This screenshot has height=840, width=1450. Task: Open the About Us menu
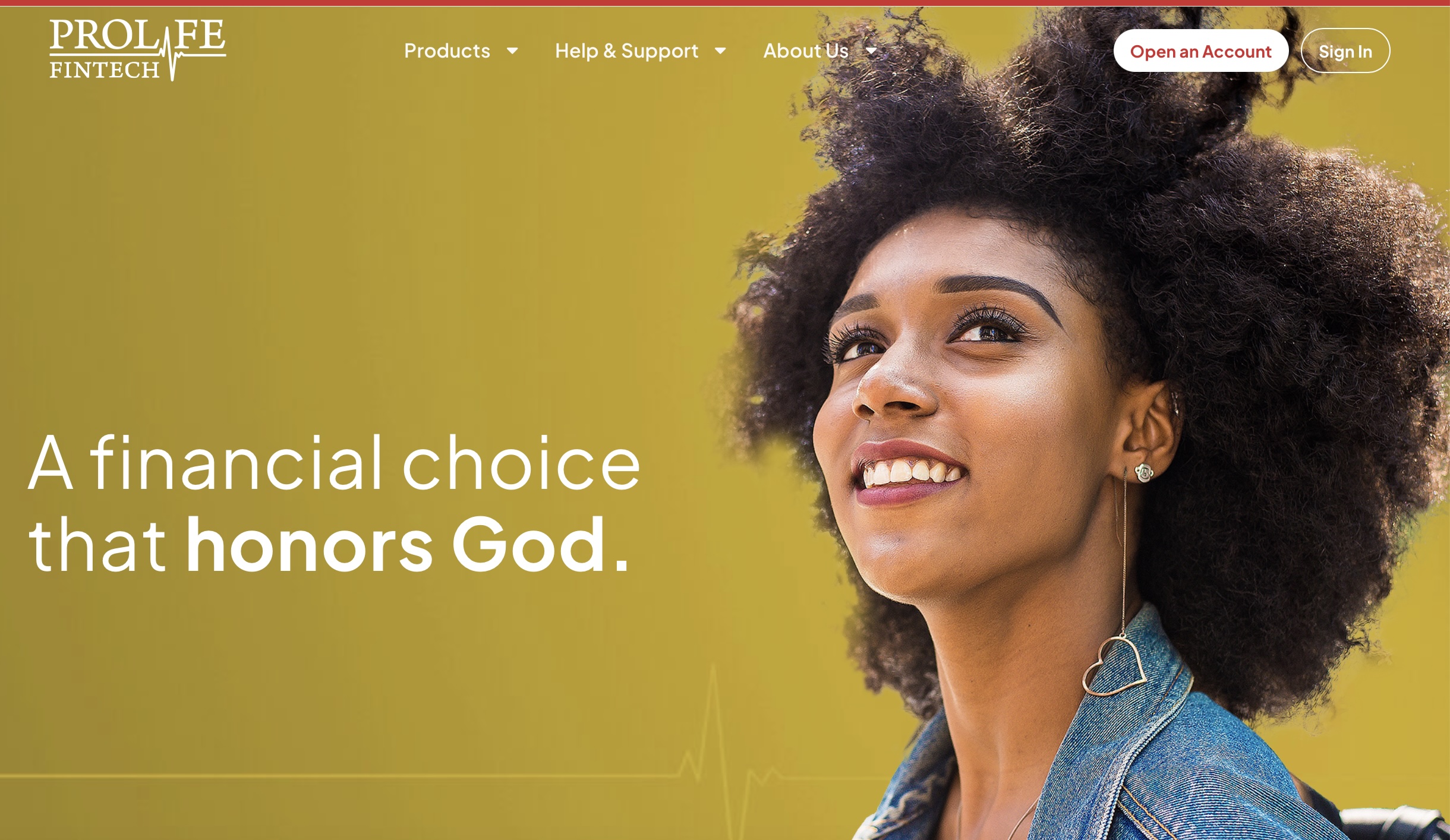806,51
